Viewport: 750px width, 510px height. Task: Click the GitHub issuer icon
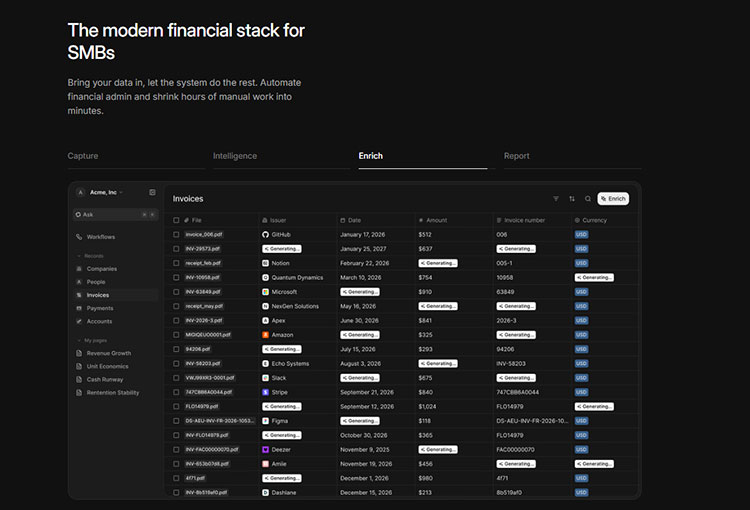coord(265,234)
